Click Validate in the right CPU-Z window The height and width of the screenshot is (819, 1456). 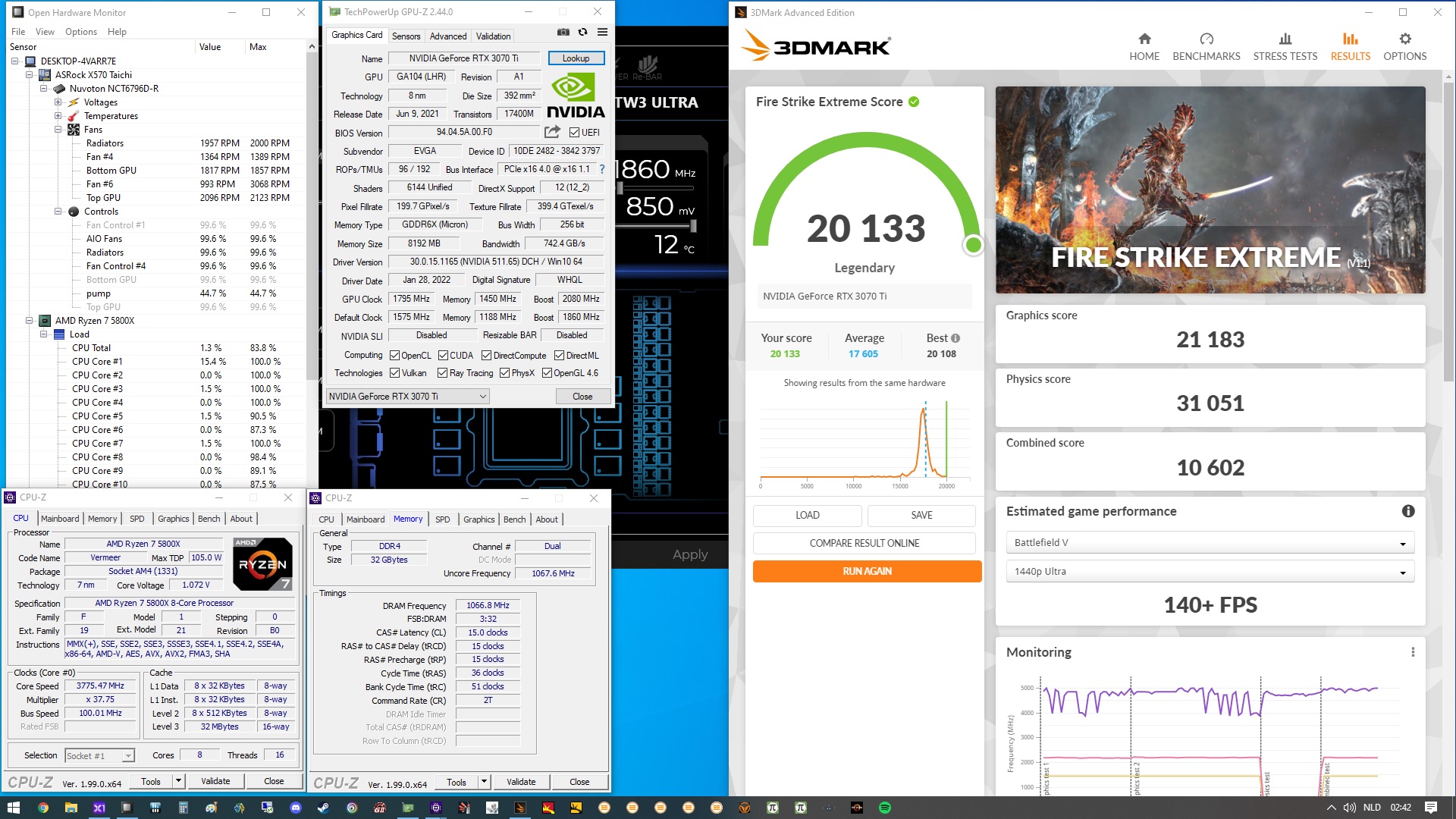[x=521, y=782]
